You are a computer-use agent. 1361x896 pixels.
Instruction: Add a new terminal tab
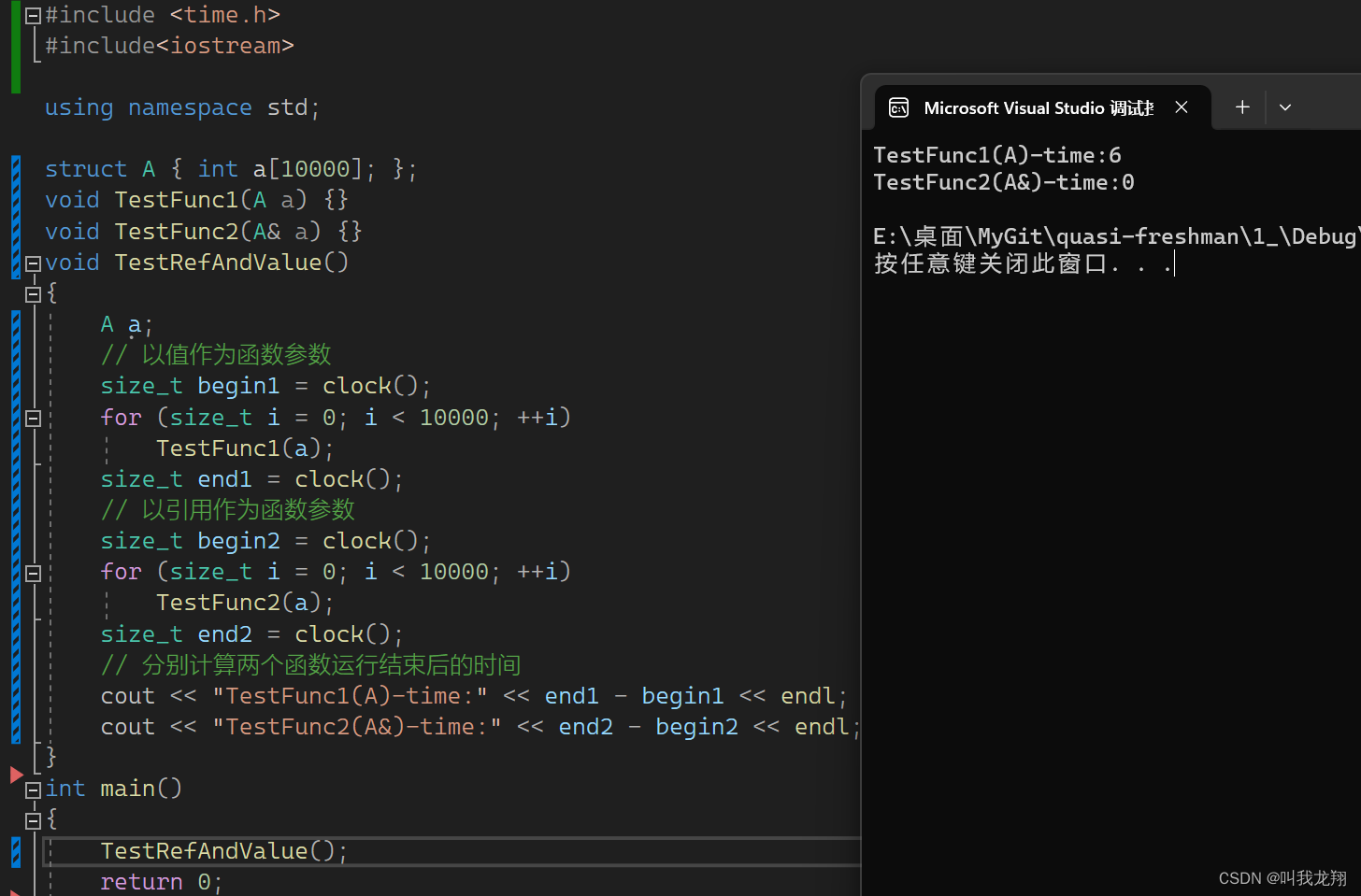point(1242,107)
